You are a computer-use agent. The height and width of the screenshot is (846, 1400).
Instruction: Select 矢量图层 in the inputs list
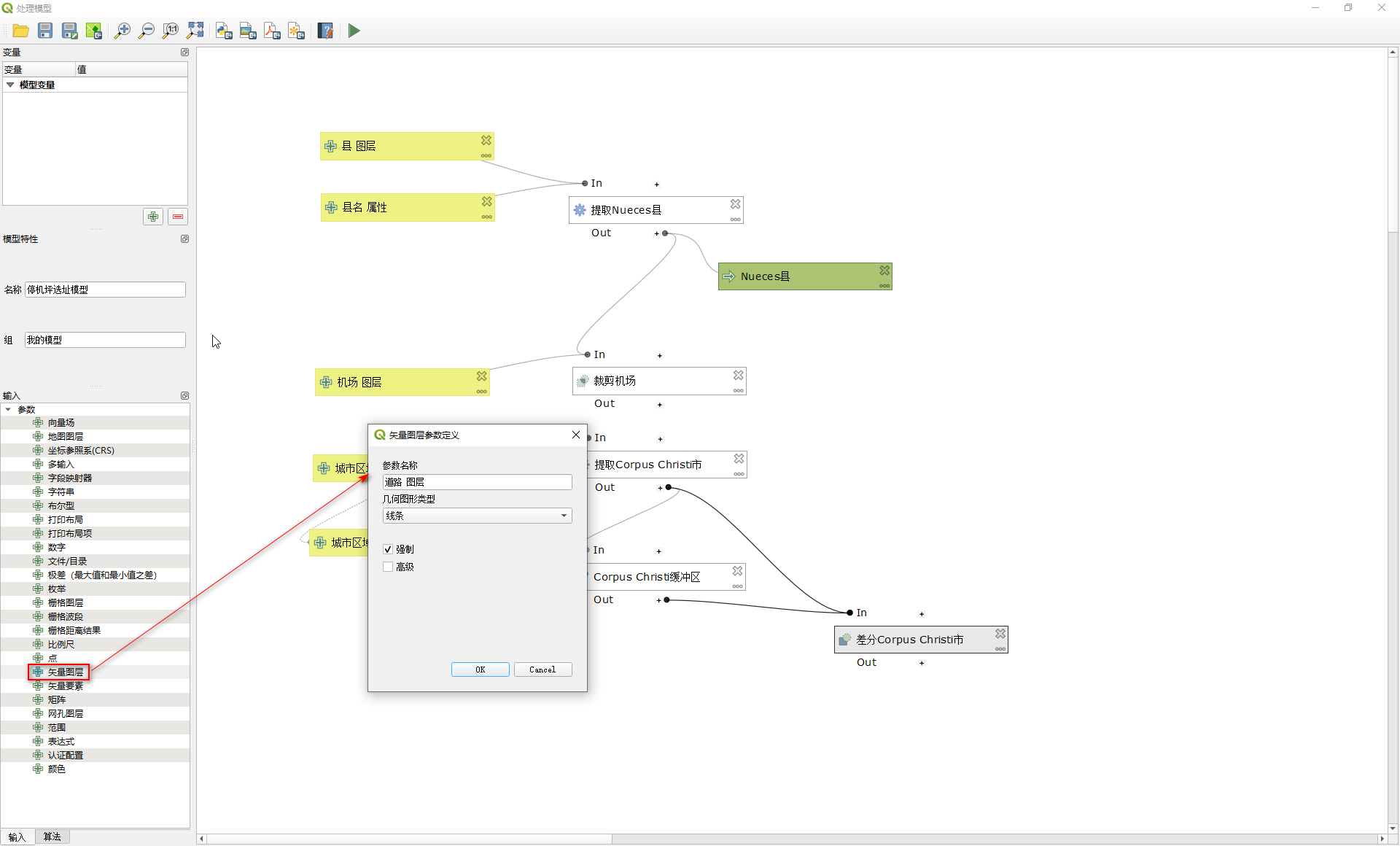[x=65, y=672]
